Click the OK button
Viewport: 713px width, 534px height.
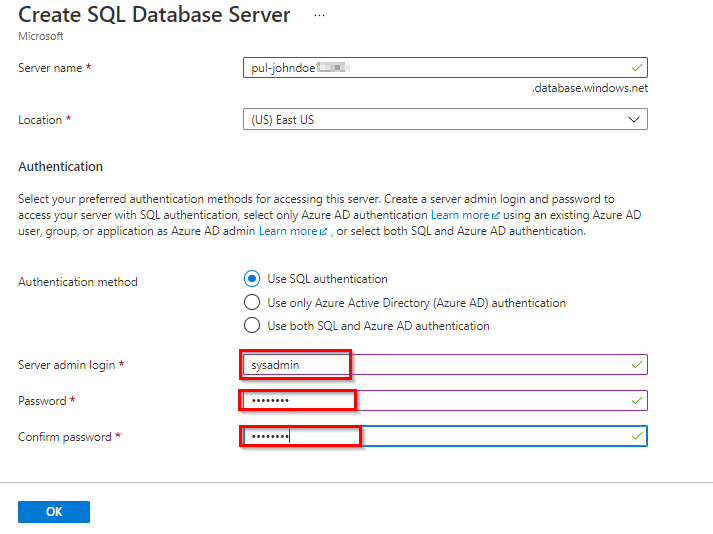point(54,512)
